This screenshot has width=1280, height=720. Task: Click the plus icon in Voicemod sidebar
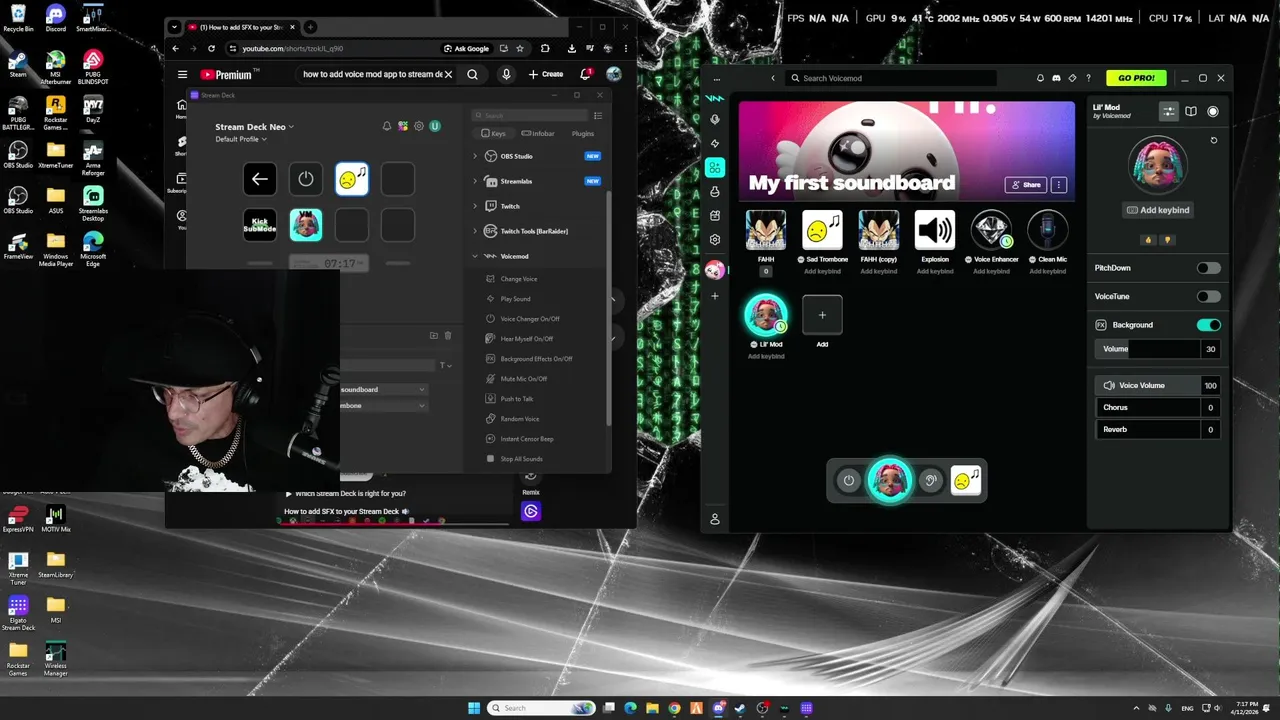point(715,296)
